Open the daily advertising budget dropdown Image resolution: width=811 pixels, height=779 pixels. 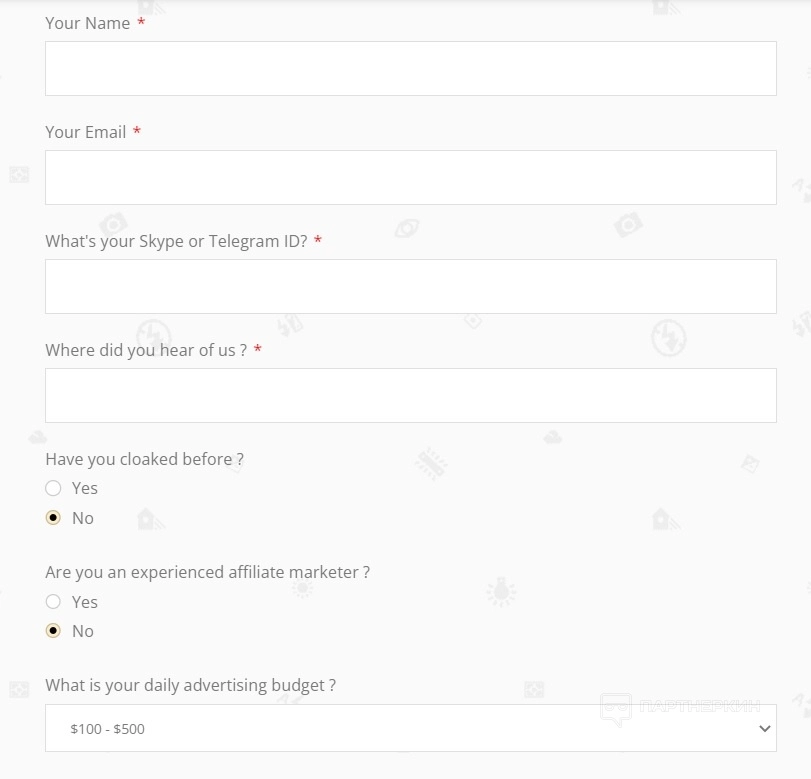(410, 728)
